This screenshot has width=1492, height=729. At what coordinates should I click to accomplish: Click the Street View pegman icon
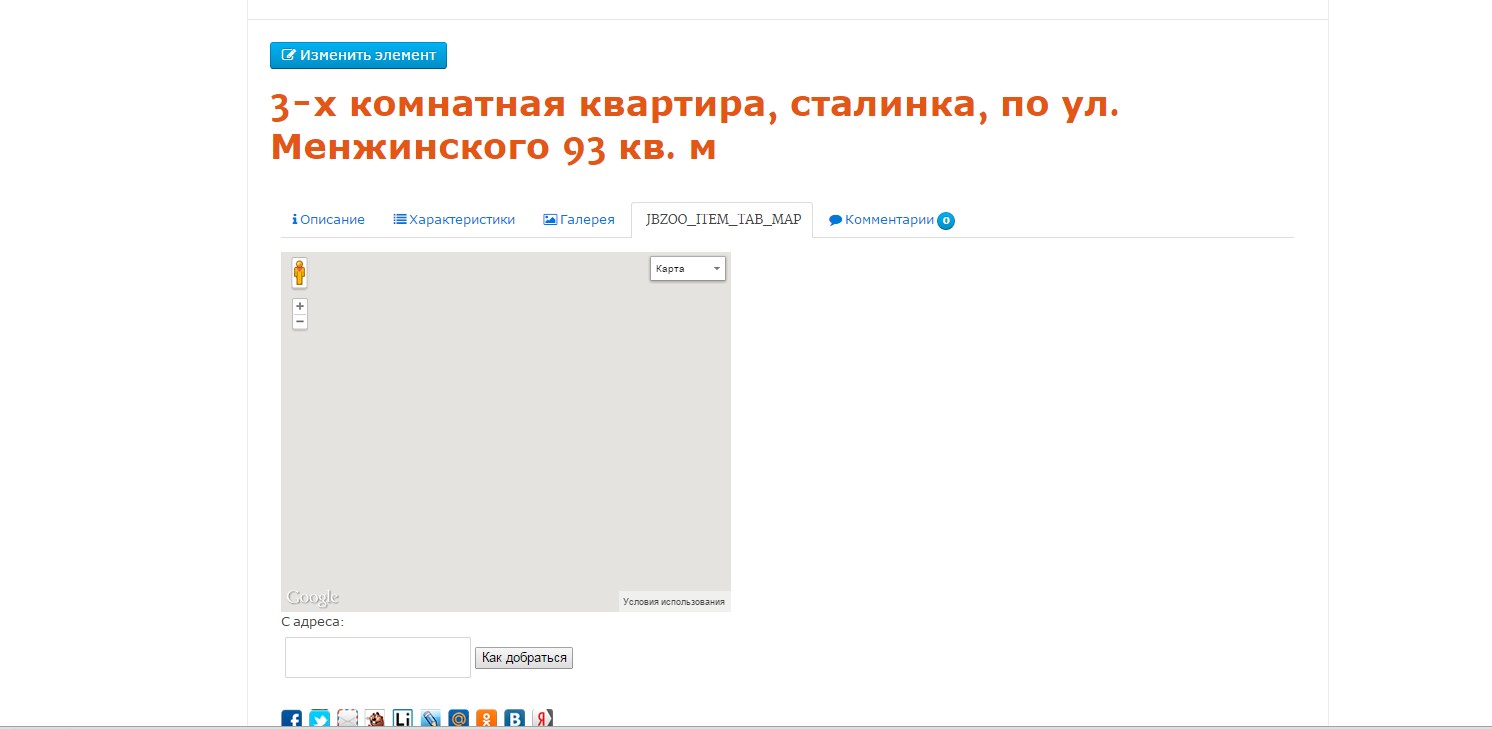coord(299,273)
